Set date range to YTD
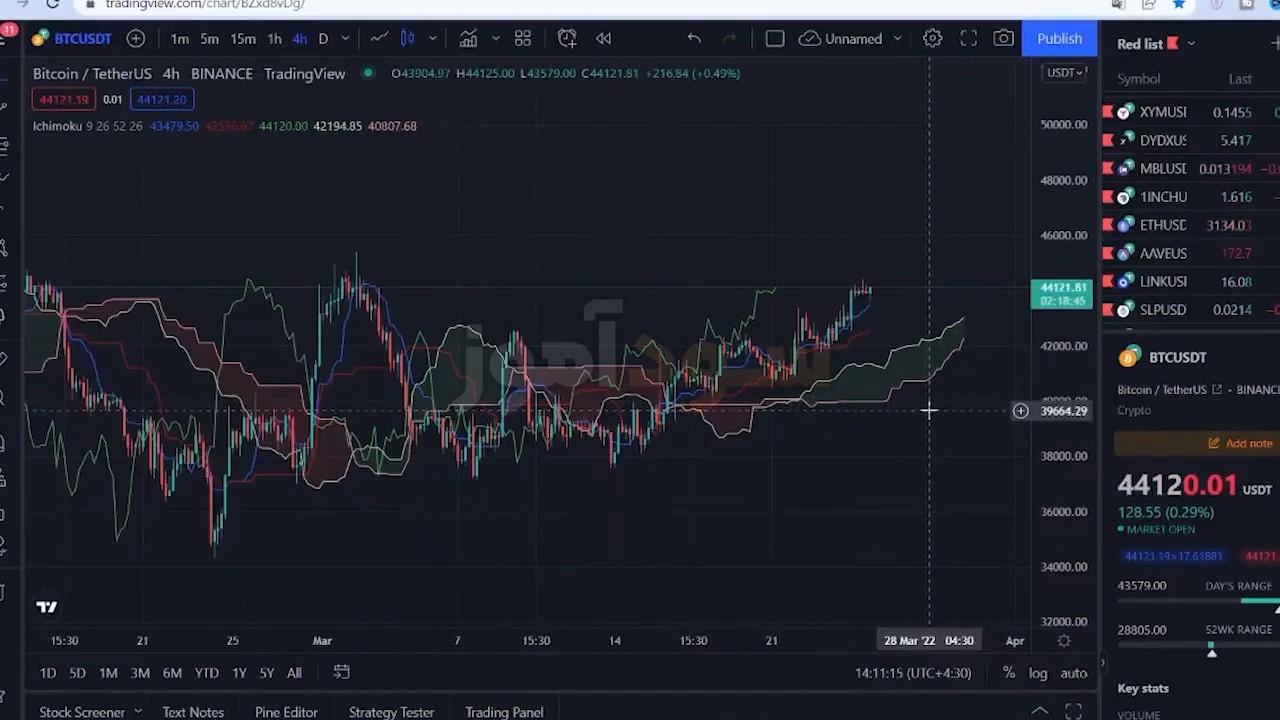 click(206, 673)
